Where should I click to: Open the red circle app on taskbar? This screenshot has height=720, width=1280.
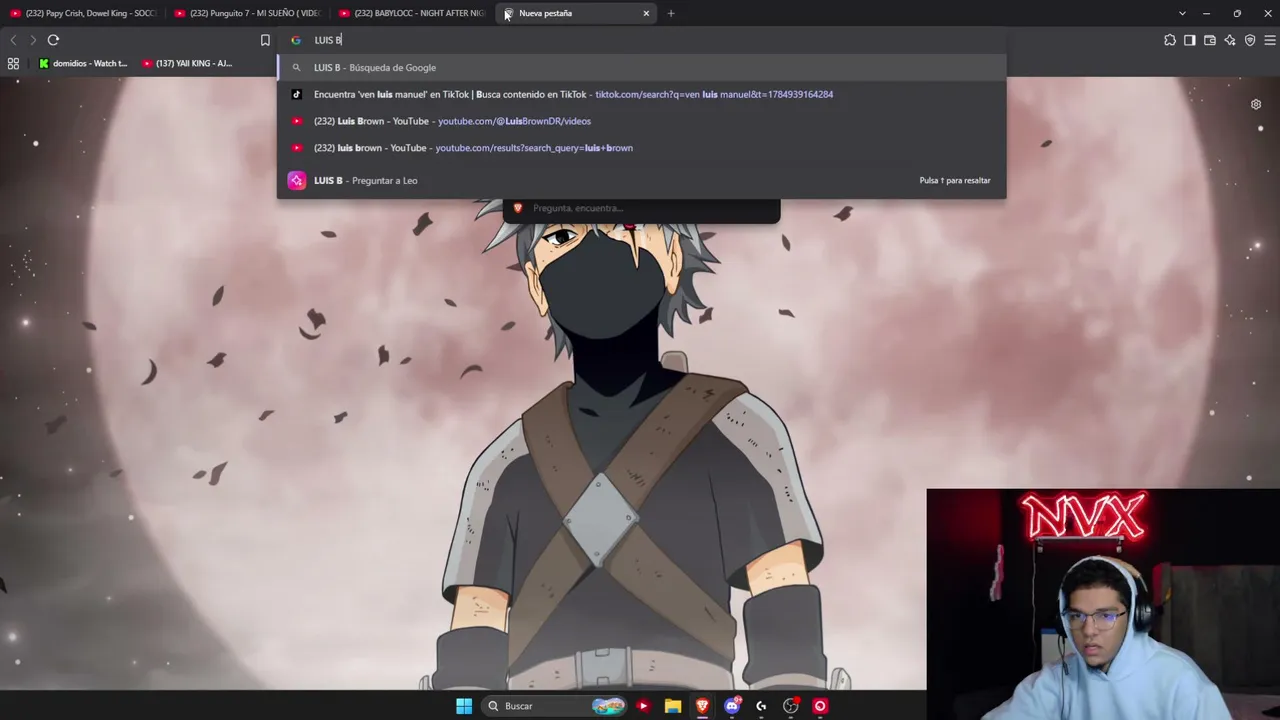[820, 706]
